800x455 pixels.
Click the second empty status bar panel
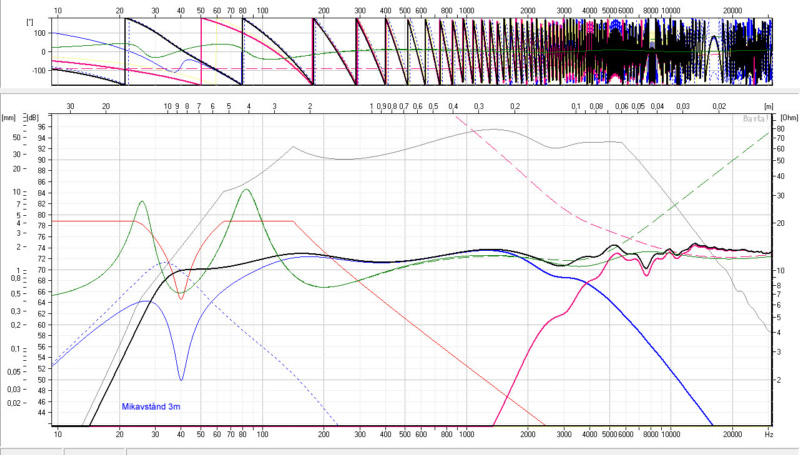(x=97, y=450)
